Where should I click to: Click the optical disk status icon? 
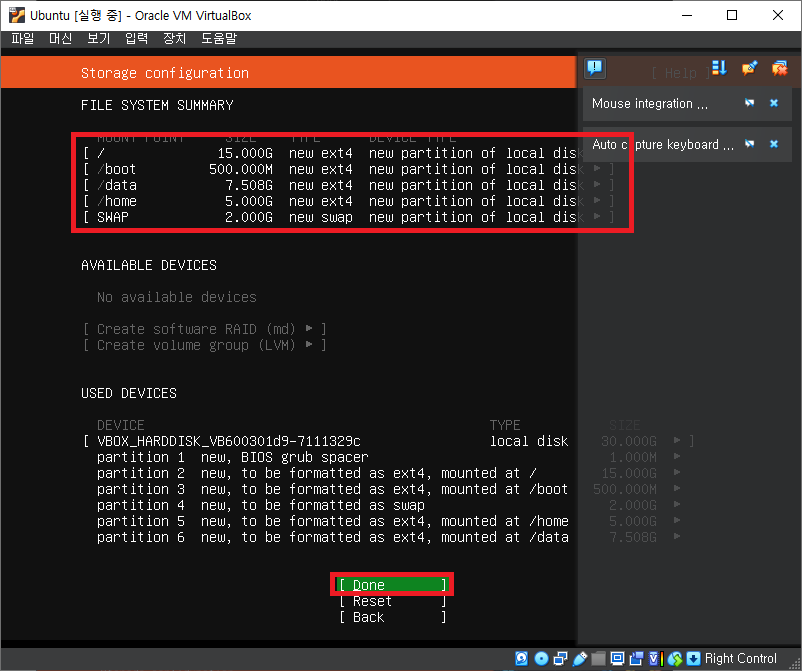click(541, 658)
